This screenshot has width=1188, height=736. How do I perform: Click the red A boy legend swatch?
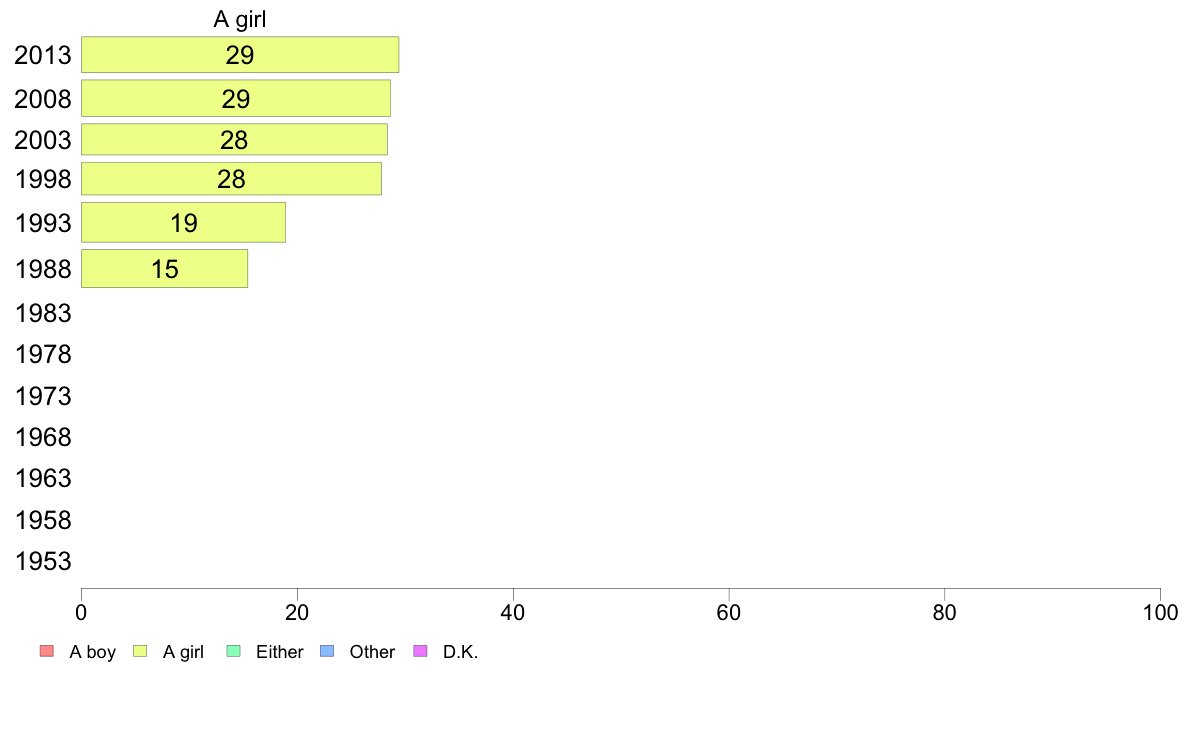pyautogui.click(x=47, y=651)
